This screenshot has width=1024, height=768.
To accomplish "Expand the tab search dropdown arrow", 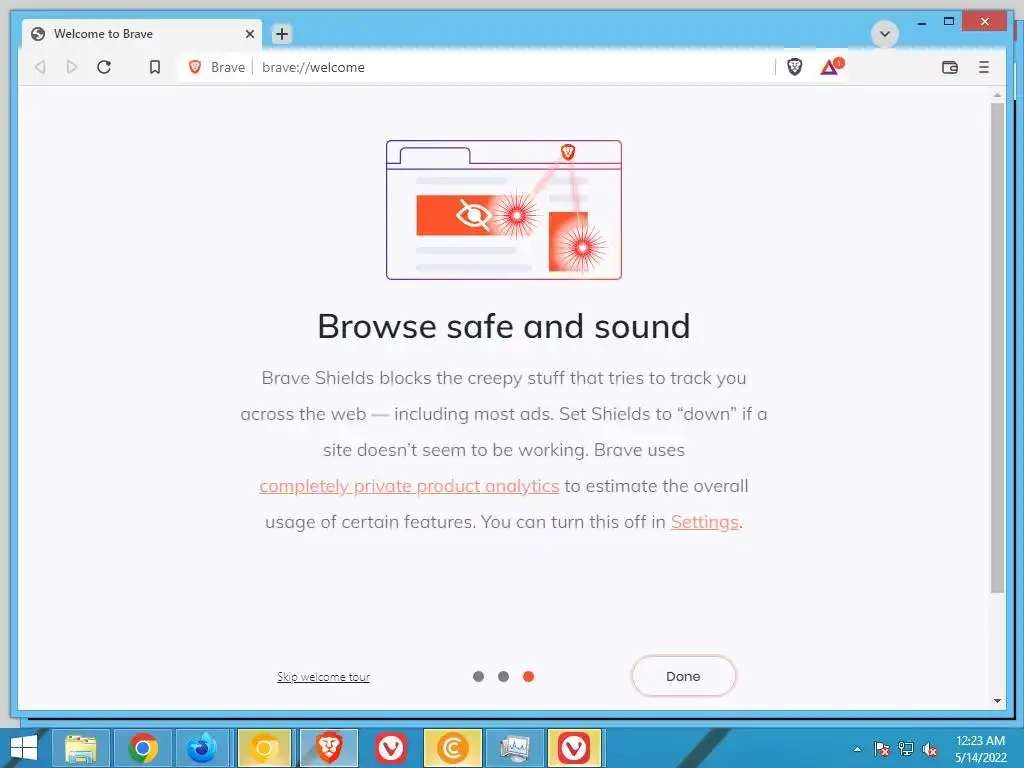I will (x=885, y=34).
